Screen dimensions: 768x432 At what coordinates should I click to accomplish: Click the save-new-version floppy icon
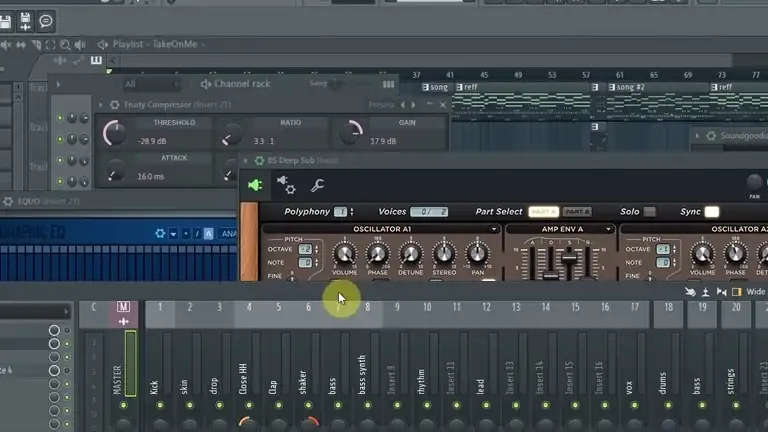coord(25,22)
